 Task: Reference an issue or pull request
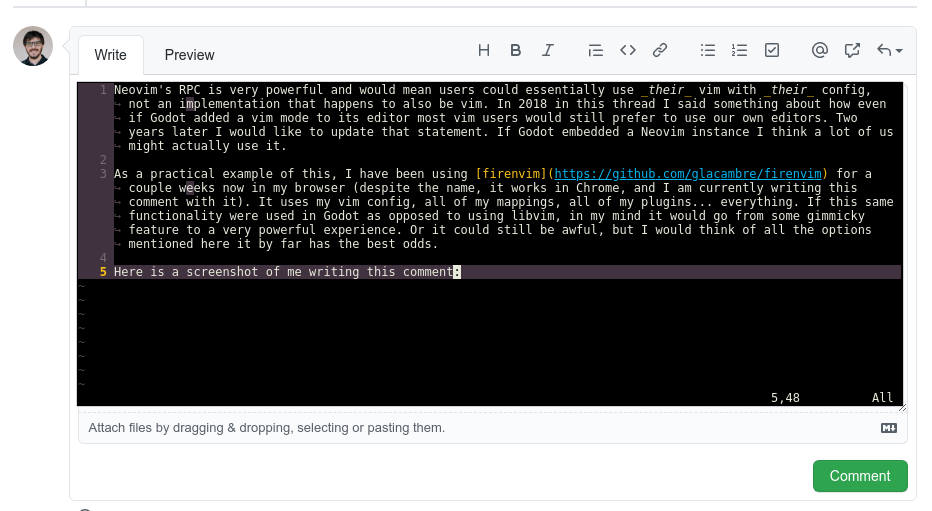(852, 51)
